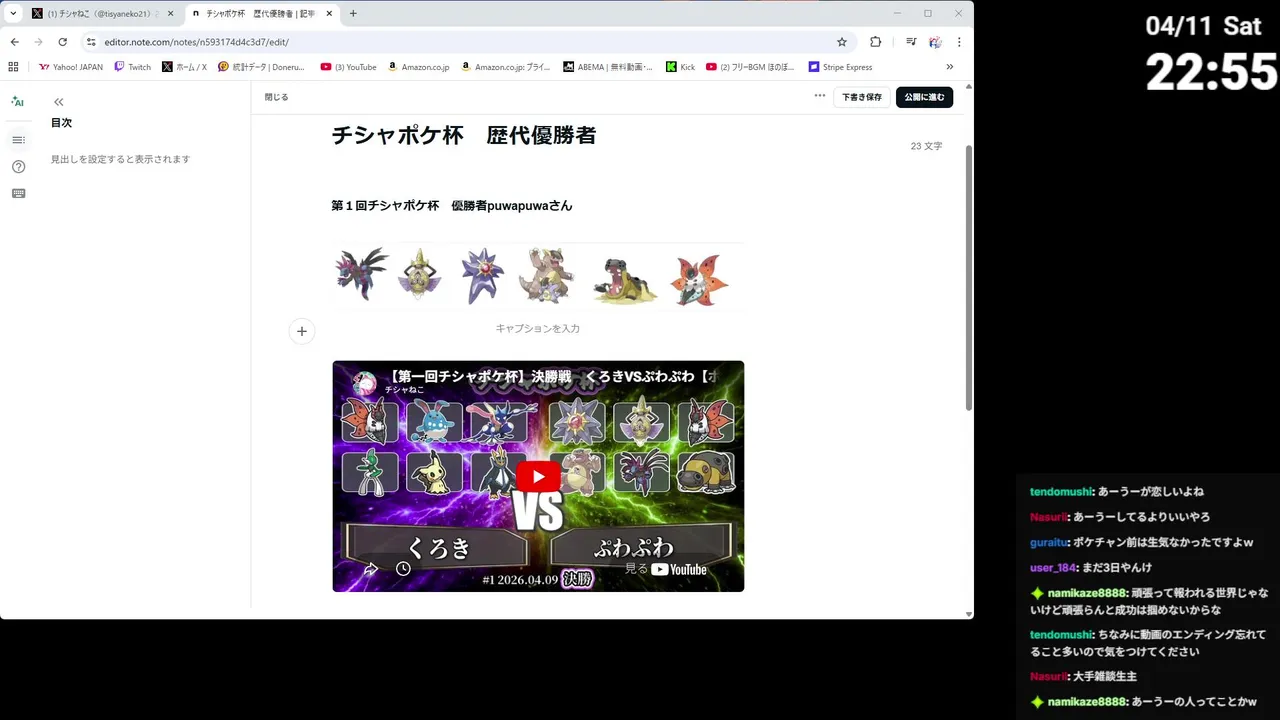Close the チシャポケ杯 note tab
The image size is (1280, 720).
pos(330,14)
